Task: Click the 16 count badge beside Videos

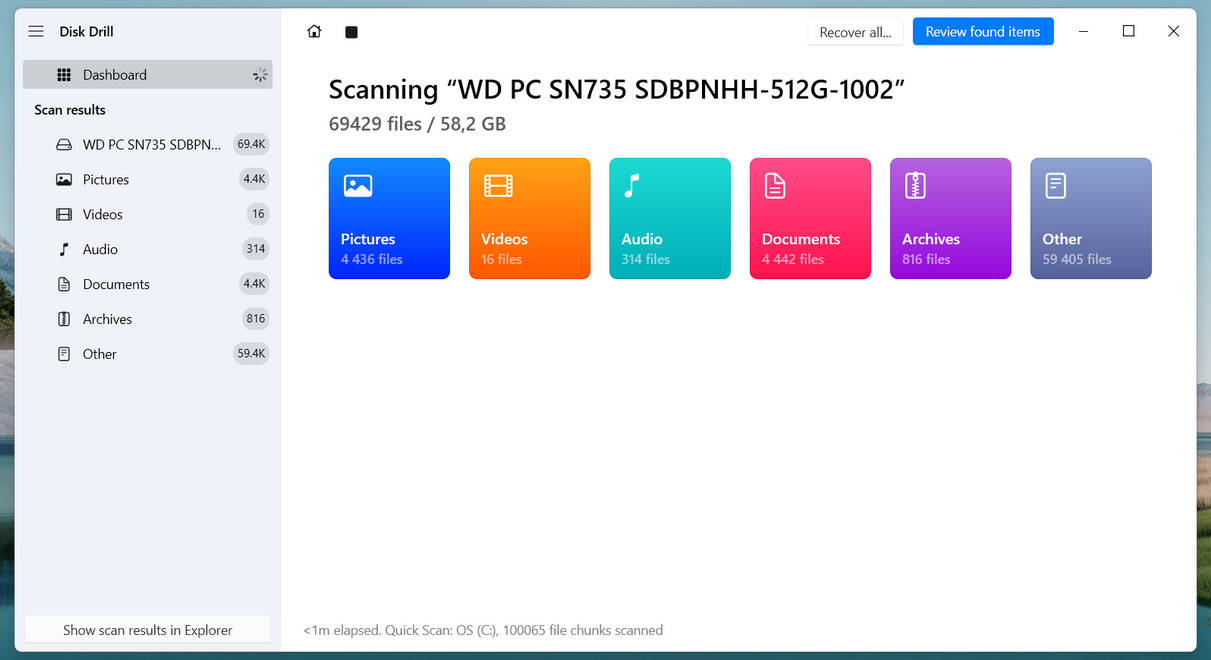Action: tap(258, 214)
